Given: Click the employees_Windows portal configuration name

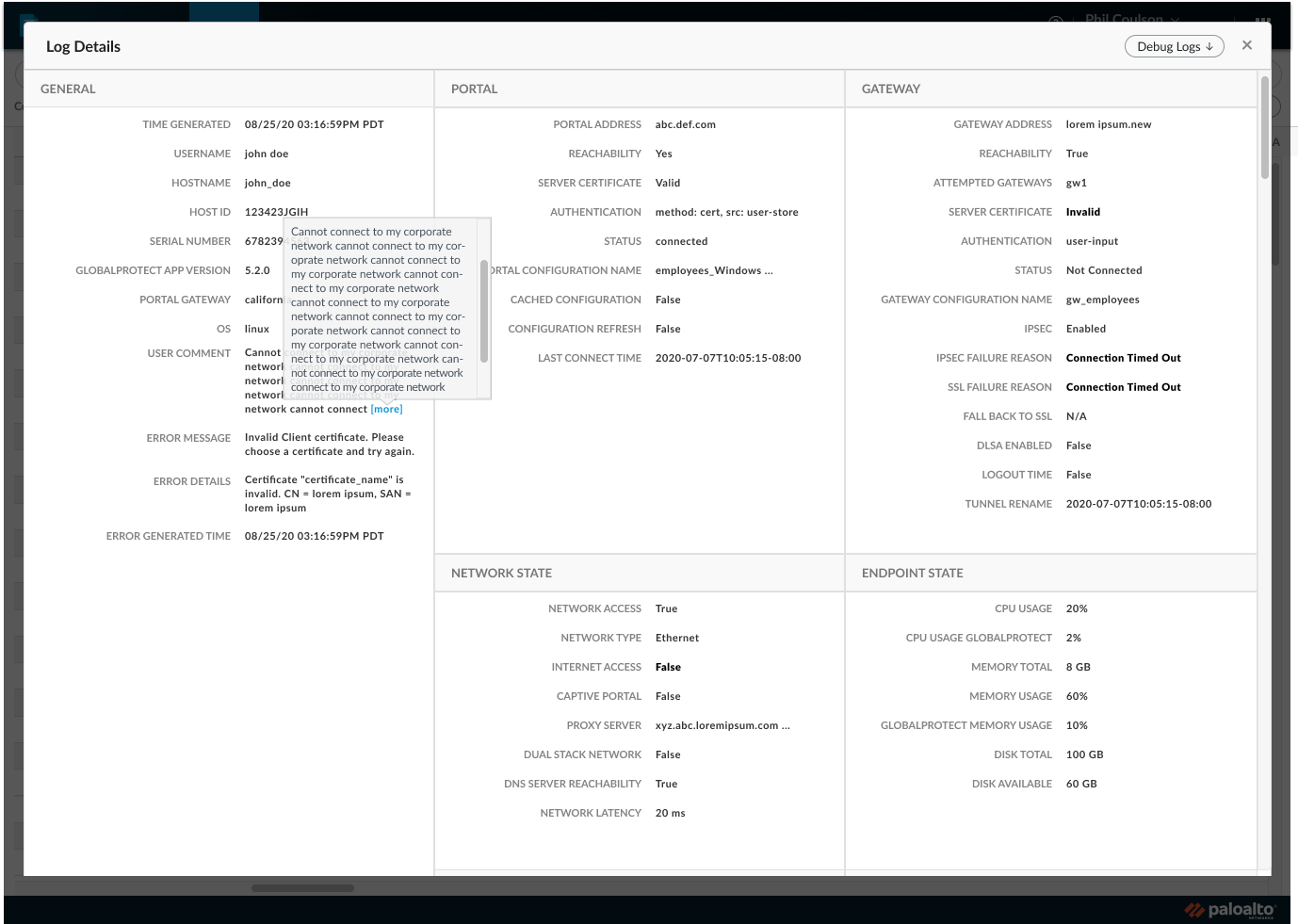Looking at the screenshot, I should click(x=714, y=271).
